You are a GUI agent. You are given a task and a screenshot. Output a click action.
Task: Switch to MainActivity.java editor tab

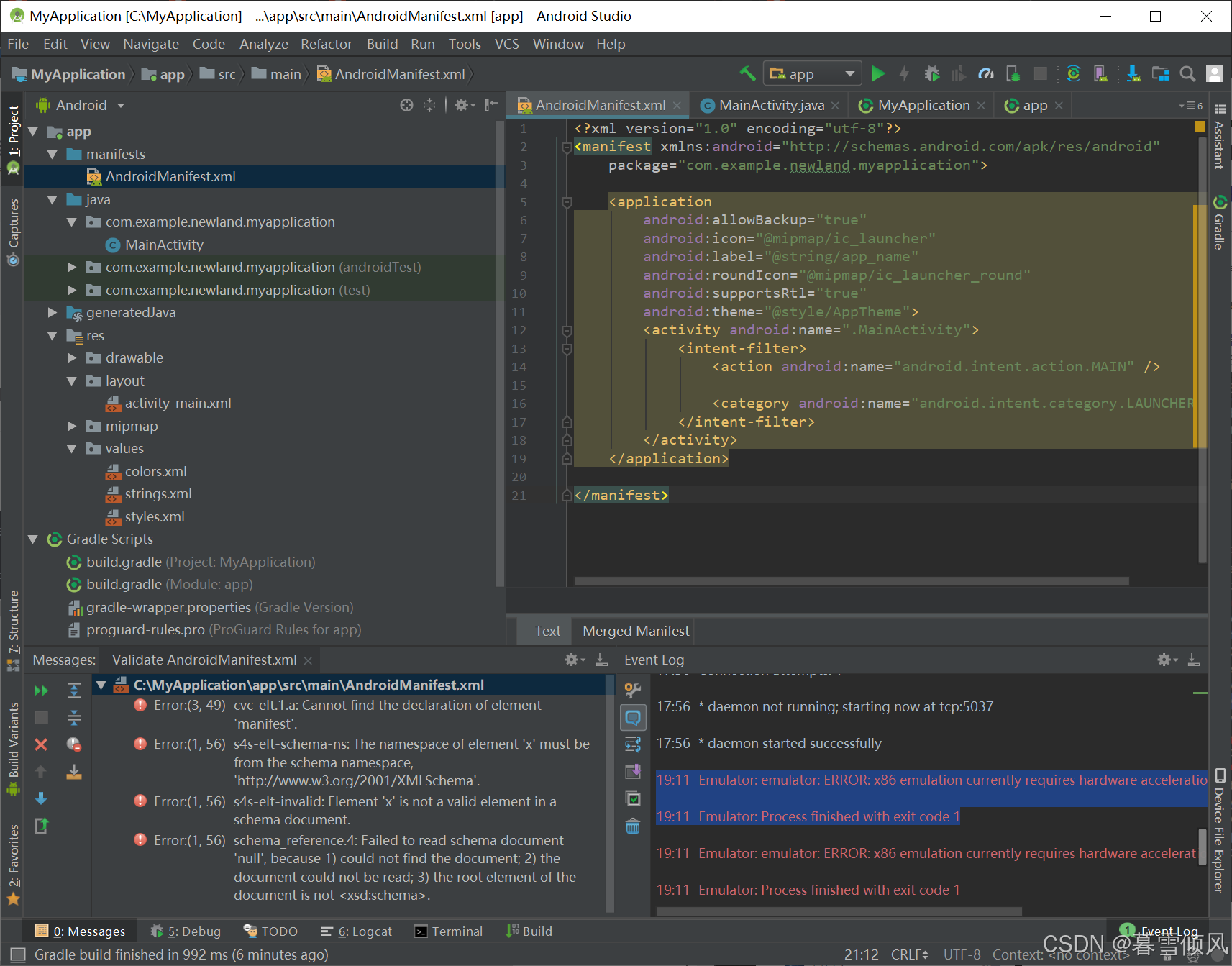[x=771, y=105]
